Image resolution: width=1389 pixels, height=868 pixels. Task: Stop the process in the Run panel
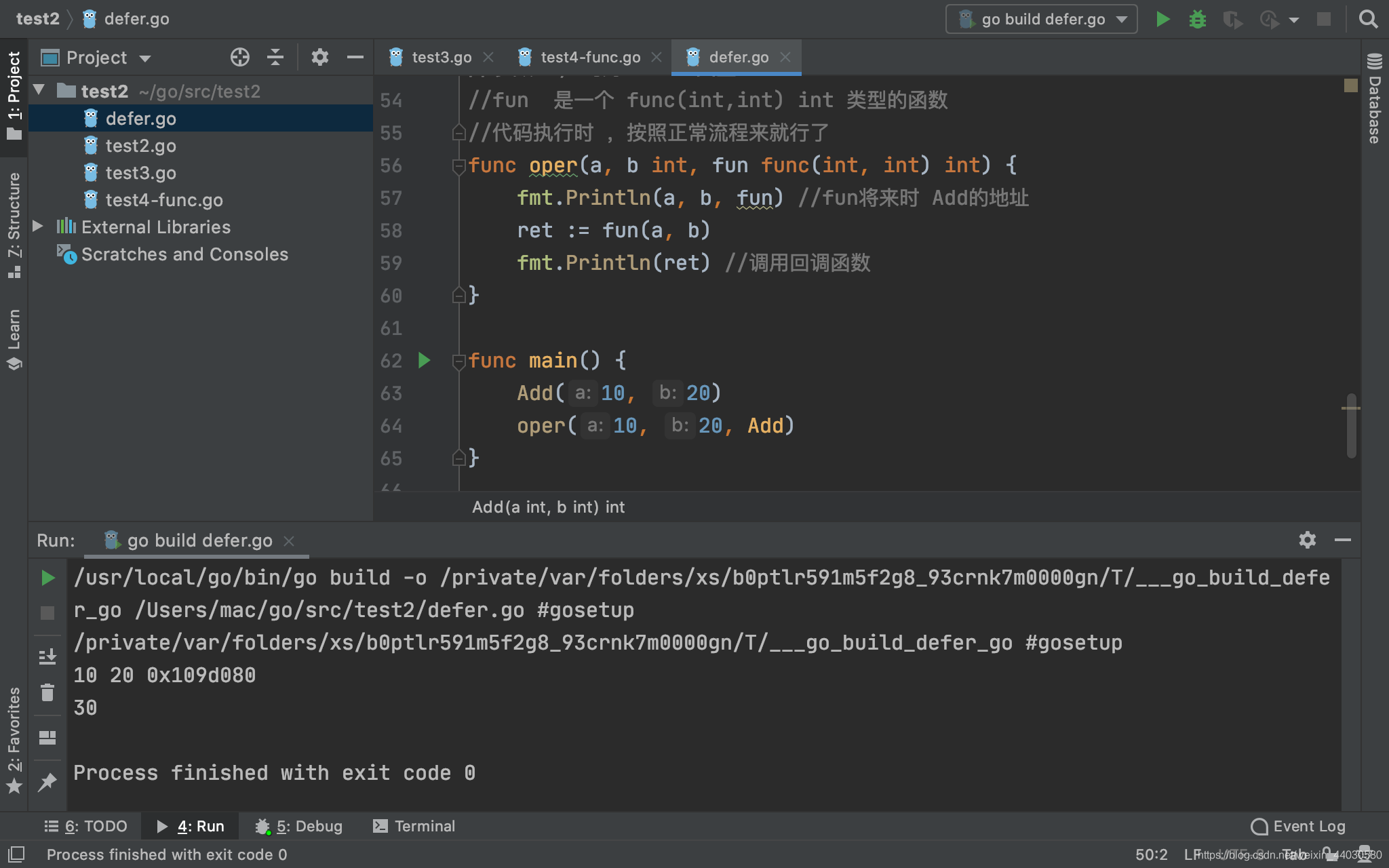point(47,613)
